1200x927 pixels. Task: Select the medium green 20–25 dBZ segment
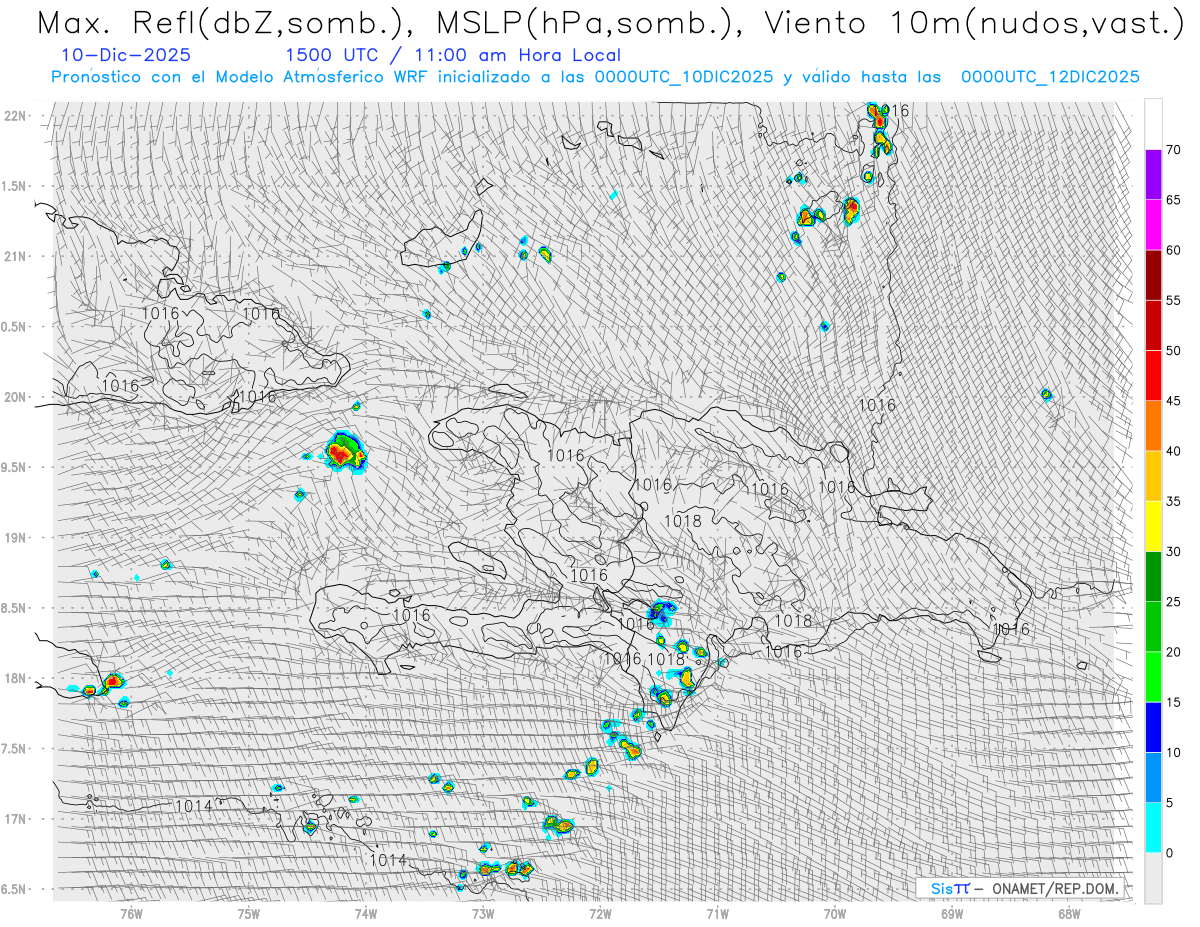pos(1153,627)
